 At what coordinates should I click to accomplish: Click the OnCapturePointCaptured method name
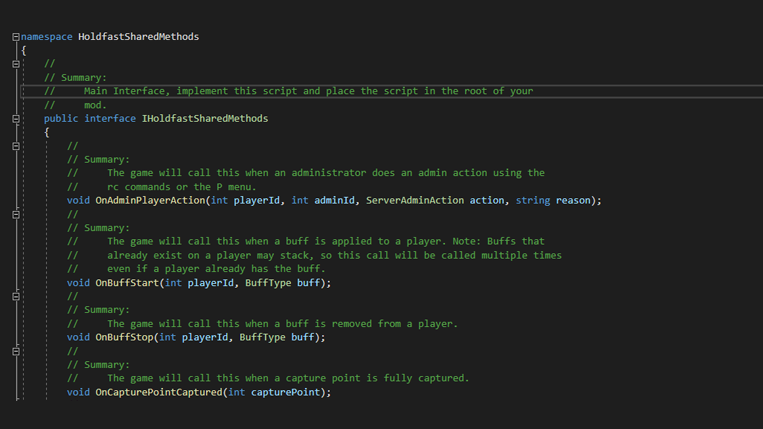tap(159, 392)
